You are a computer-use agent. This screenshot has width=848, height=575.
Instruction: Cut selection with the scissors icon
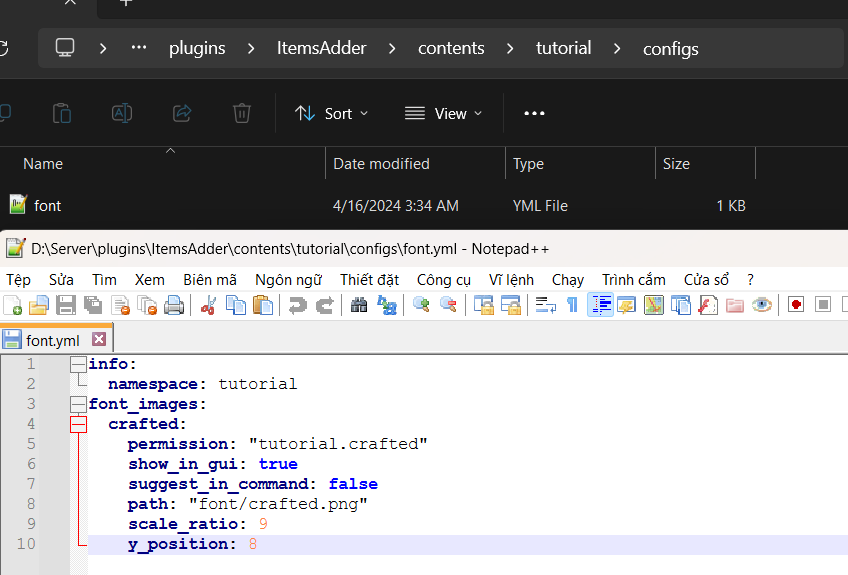pos(209,305)
